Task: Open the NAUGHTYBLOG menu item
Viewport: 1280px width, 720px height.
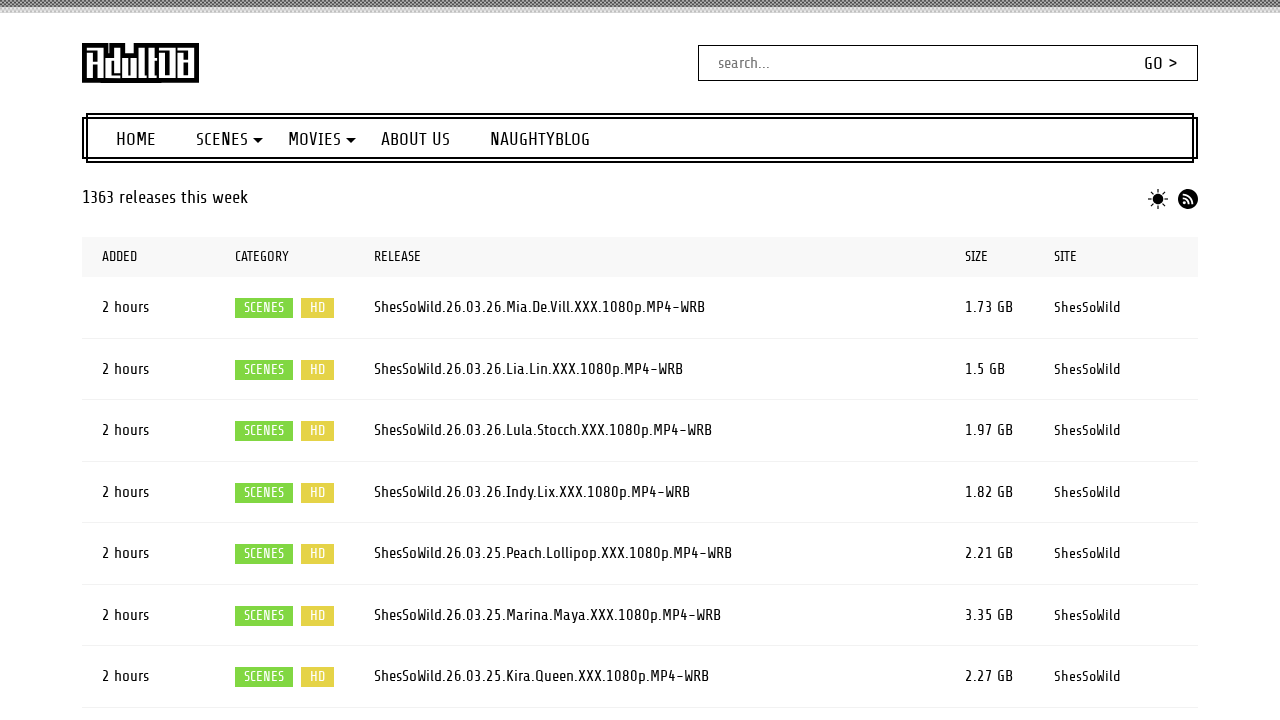Action: pos(540,139)
